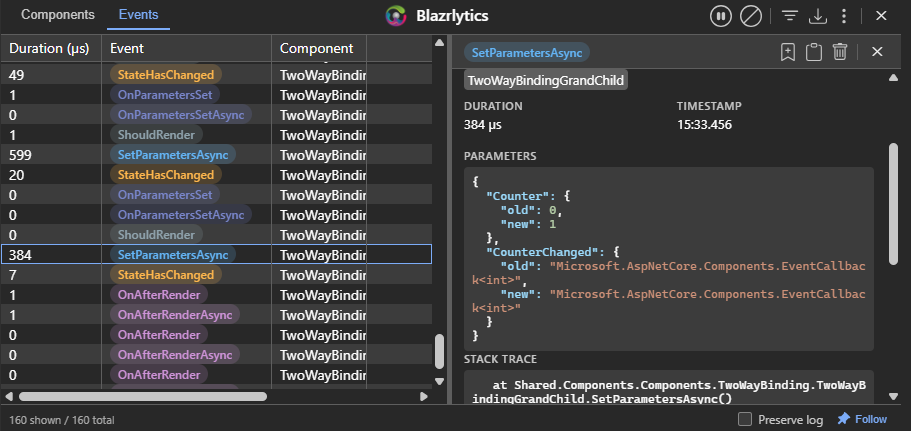Click the event list horizontal scrollbar thumb

(143, 397)
